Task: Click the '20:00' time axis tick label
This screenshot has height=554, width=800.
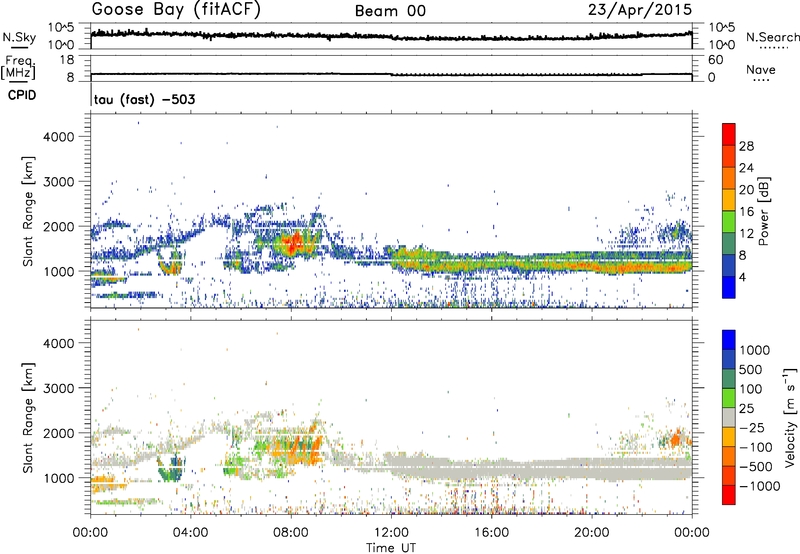Action: coord(591,533)
